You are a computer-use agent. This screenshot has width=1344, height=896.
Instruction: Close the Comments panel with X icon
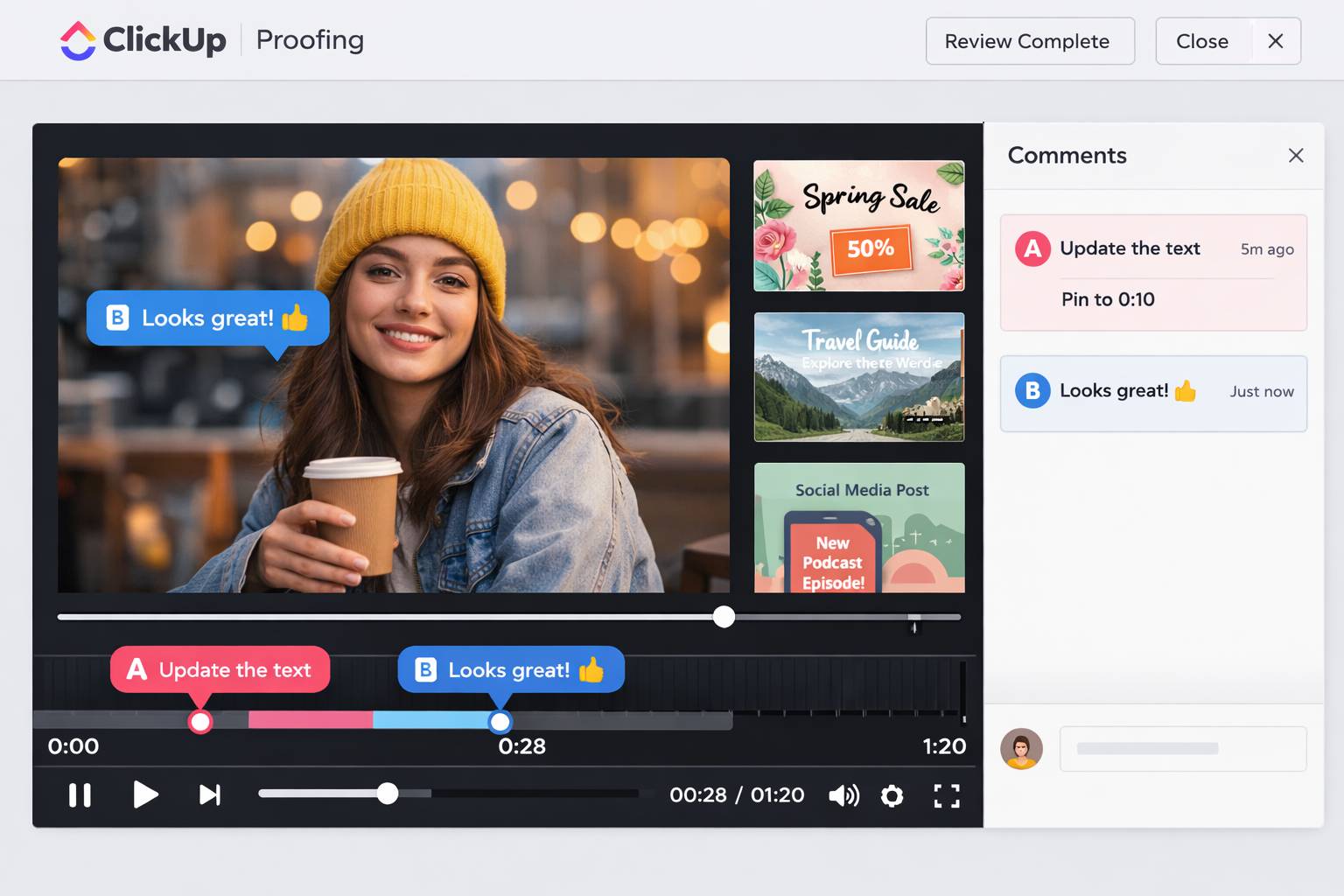point(1296,156)
